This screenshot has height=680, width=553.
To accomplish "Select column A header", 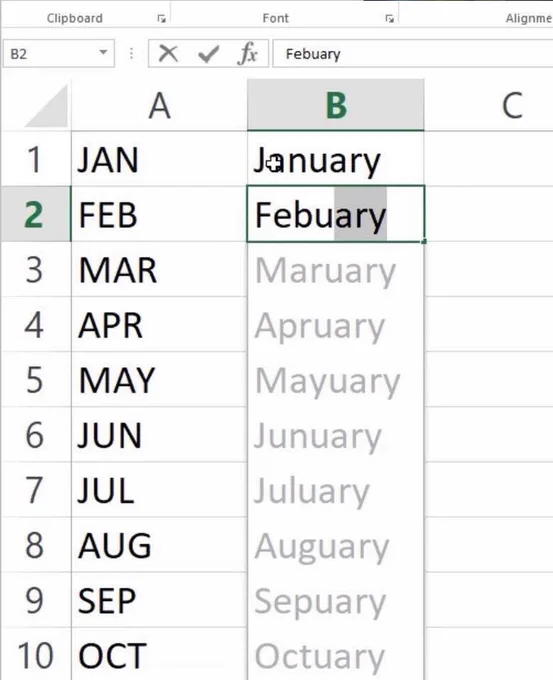I will (x=159, y=105).
